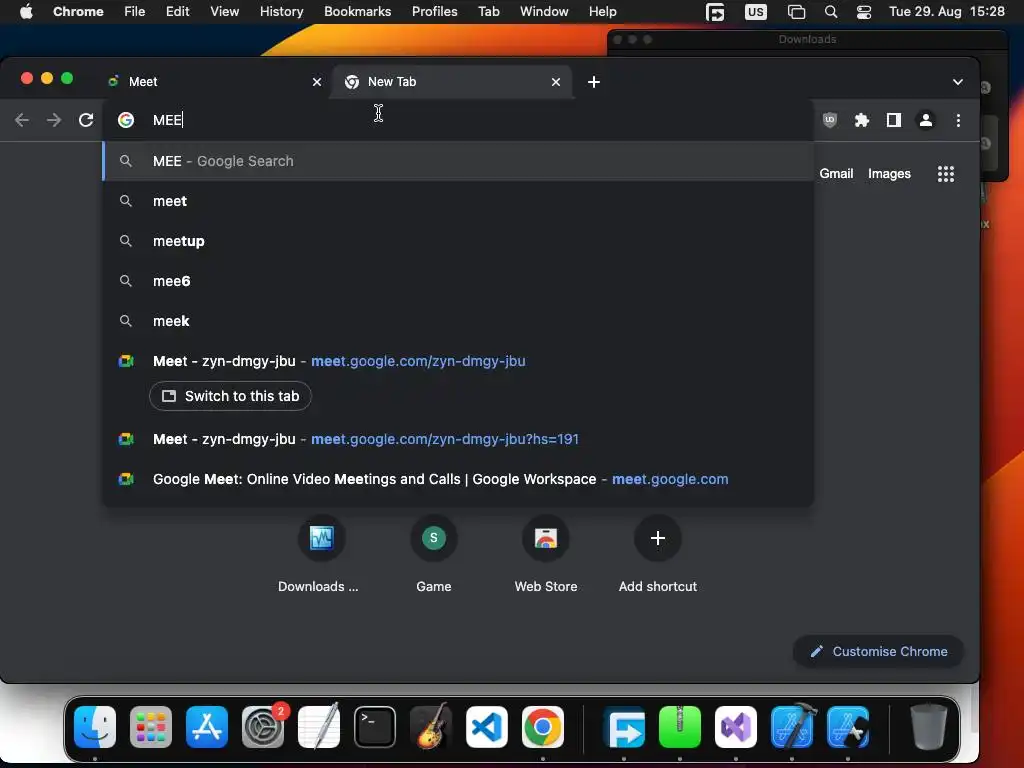Viewport: 1024px width, 768px height.
Task: Click the clock showing Tue 29. Aug 15:28
Action: click(946, 12)
